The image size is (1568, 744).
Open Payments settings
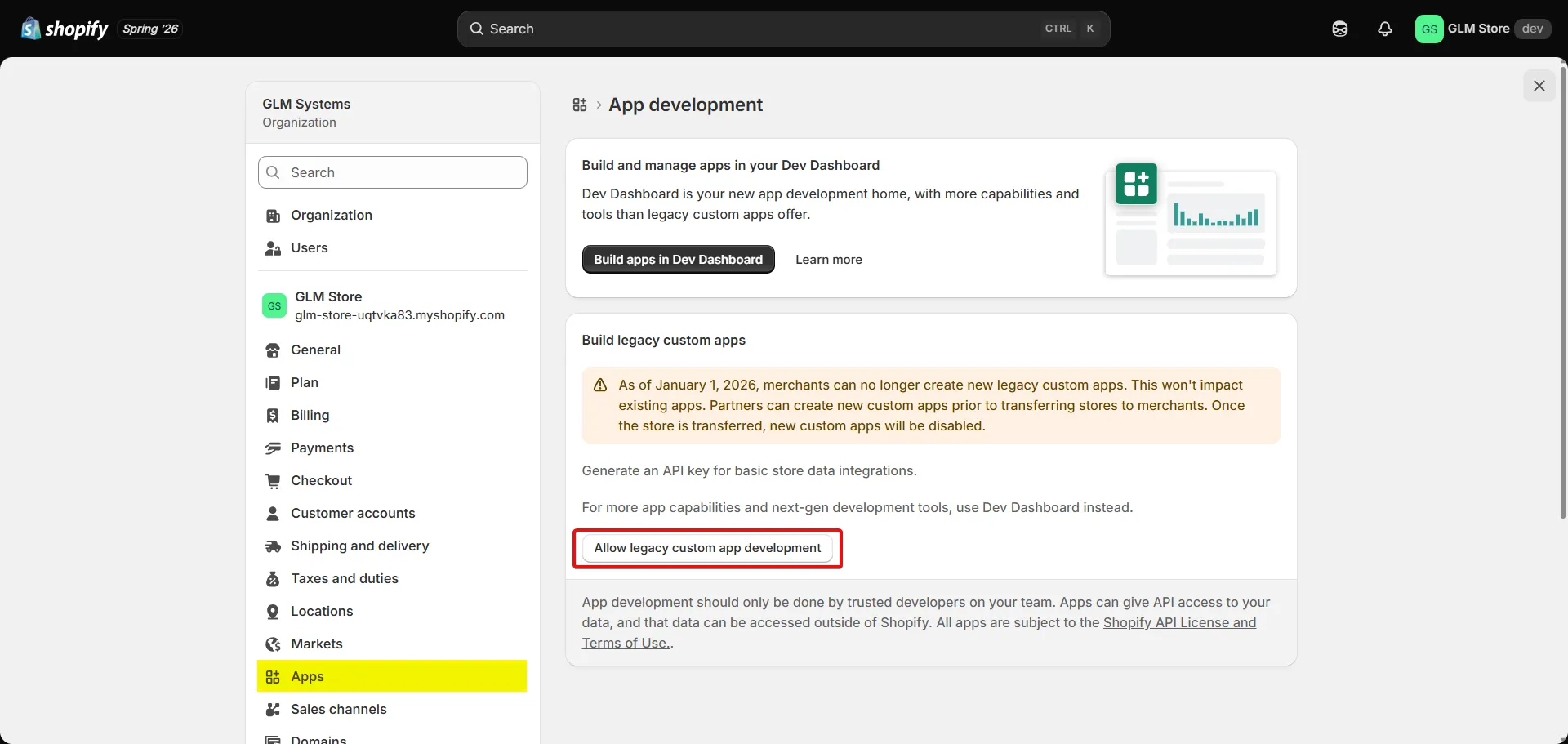click(x=392, y=448)
